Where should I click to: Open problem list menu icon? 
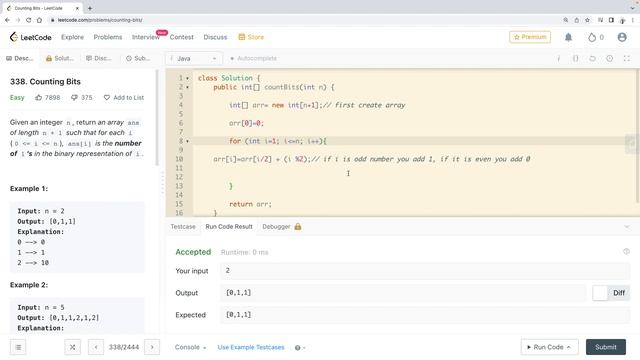point(18,347)
